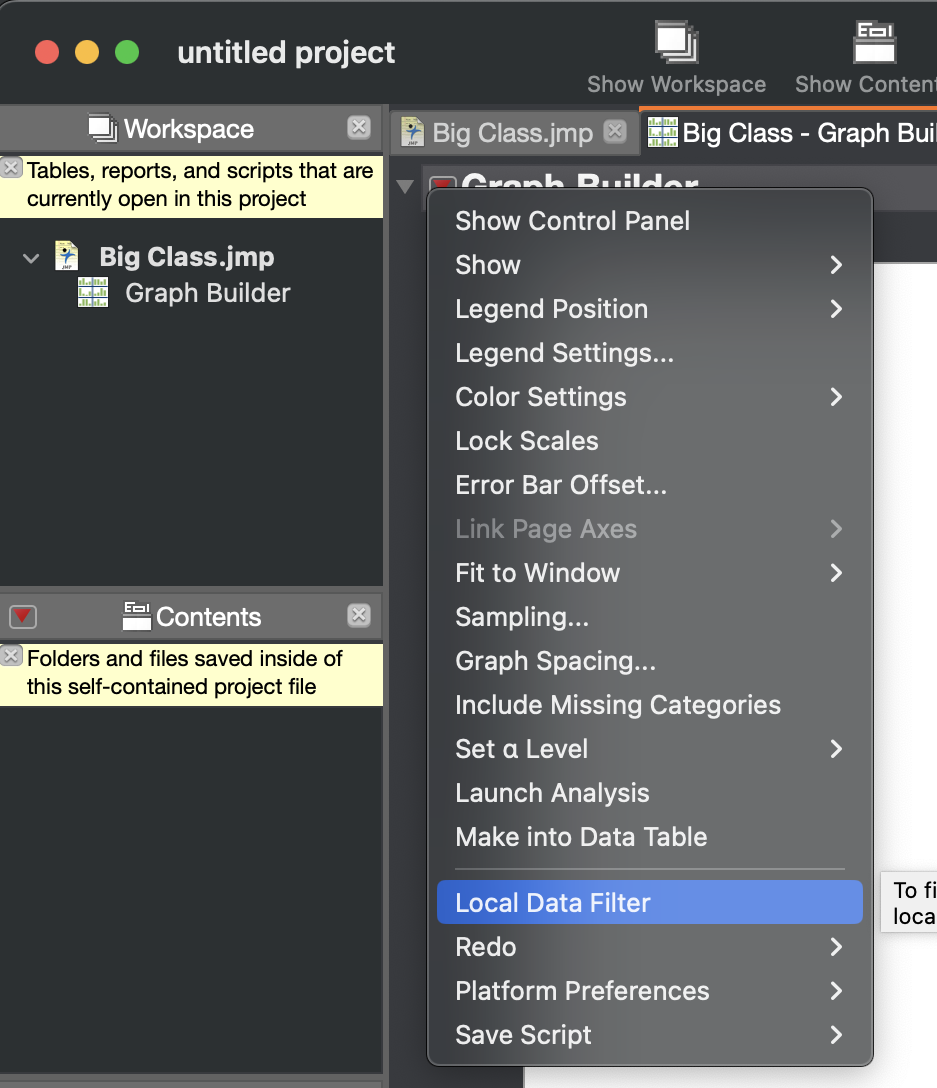
Task: Expand the Legend Position submenu
Action: point(551,309)
